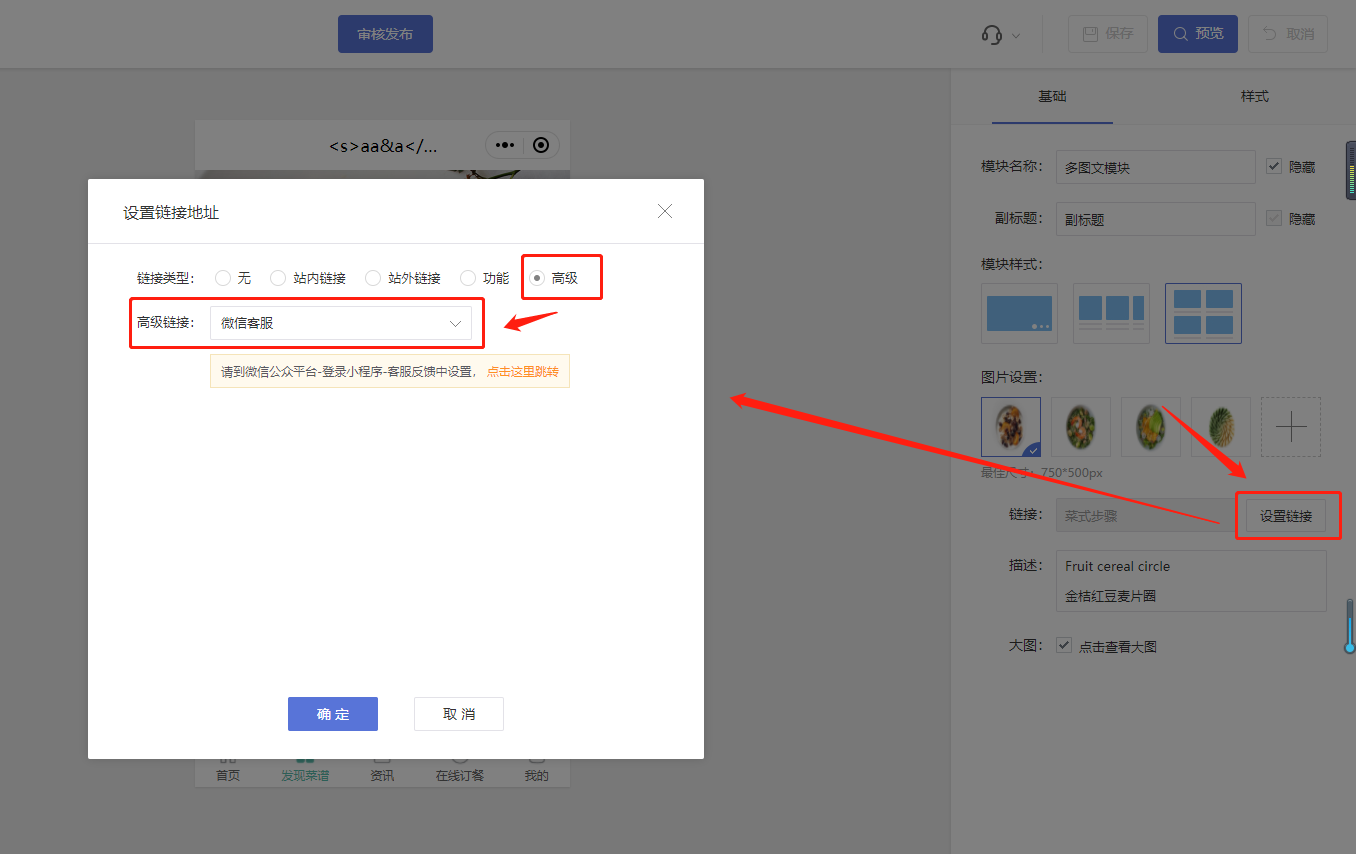Click 取消 in the link dialog
1356x854 pixels.
coord(459,714)
